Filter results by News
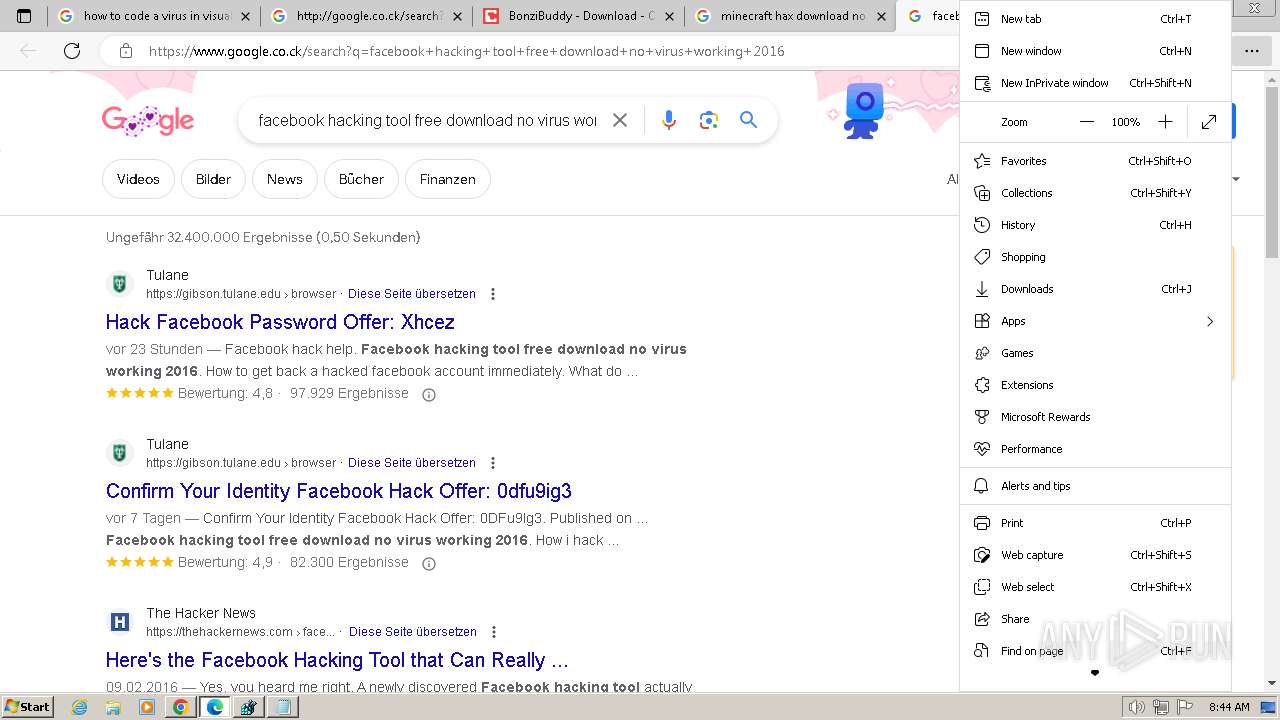Screen dimensions: 1280x720 [x=284, y=179]
